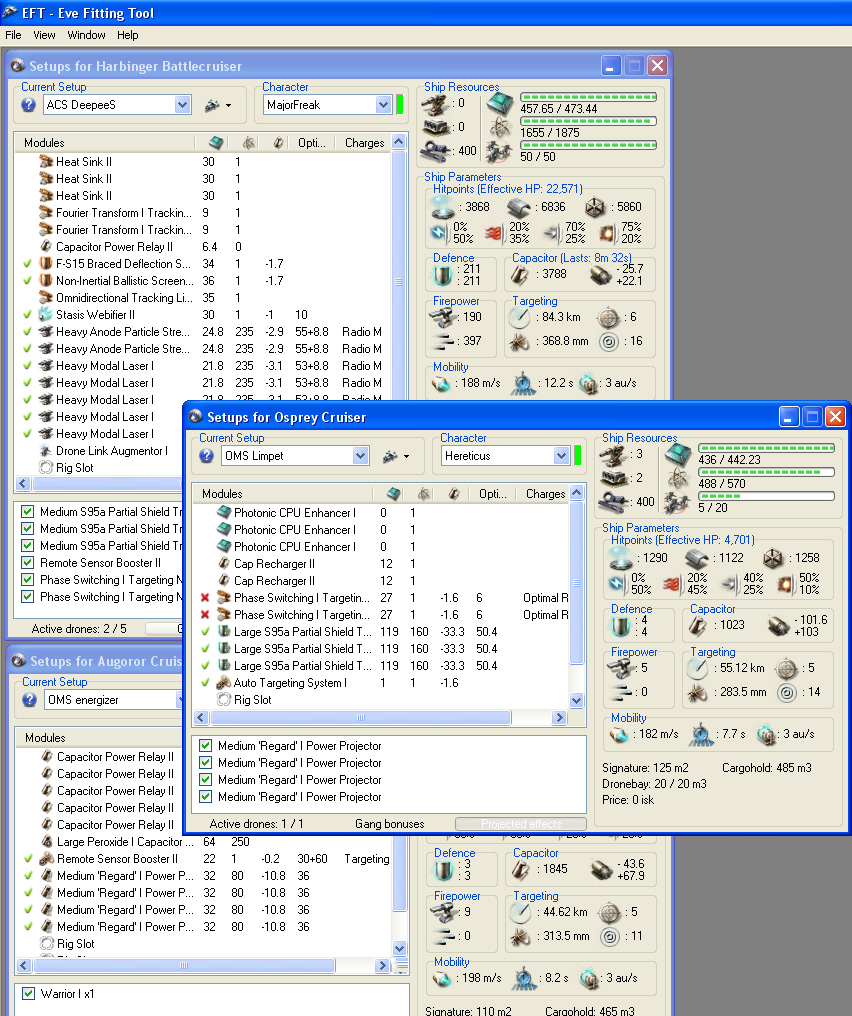This screenshot has height=1016, width=852.
Task: Open the Window menu
Action: (x=86, y=35)
